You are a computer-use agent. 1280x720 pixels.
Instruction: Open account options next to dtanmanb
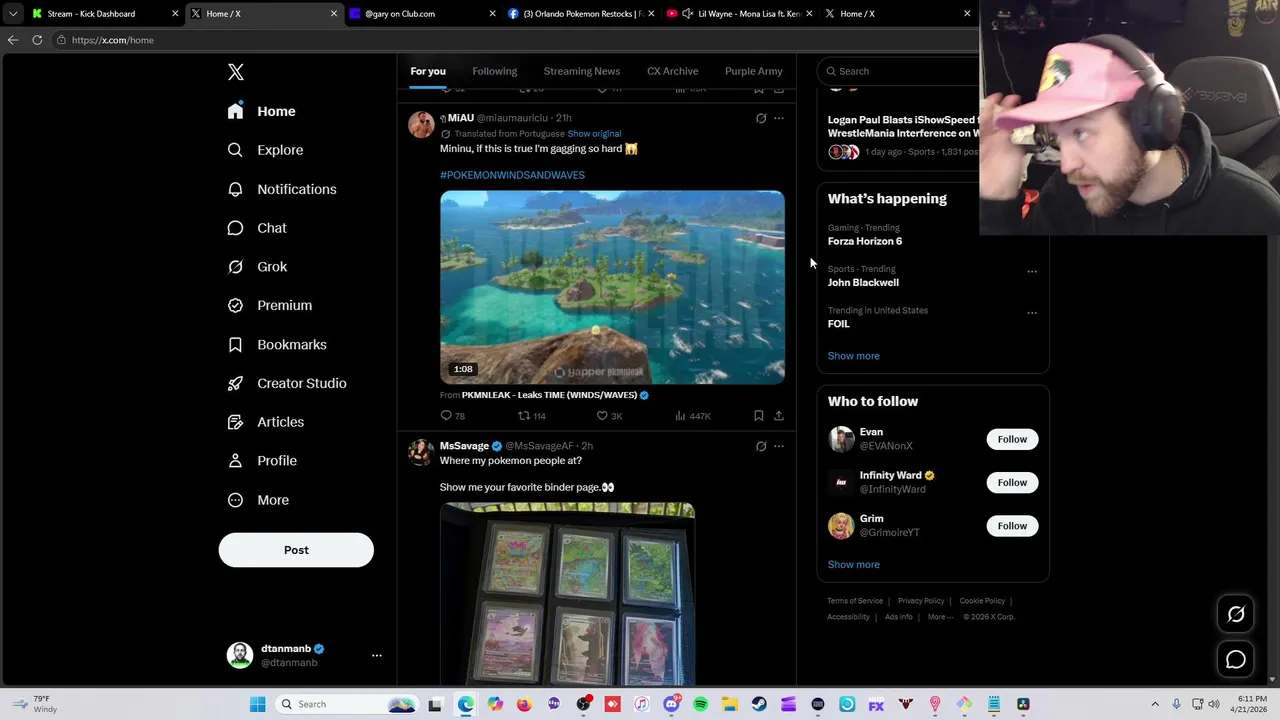coord(377,655)
